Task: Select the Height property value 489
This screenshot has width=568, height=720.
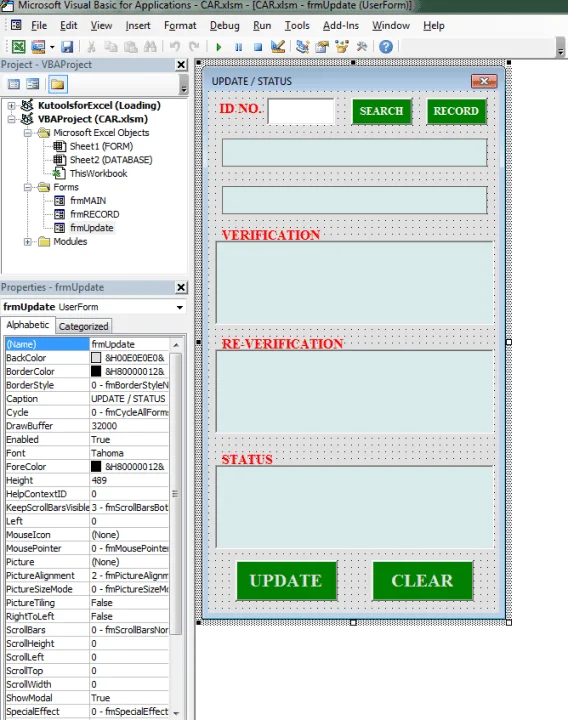Action: pos(129,480)
